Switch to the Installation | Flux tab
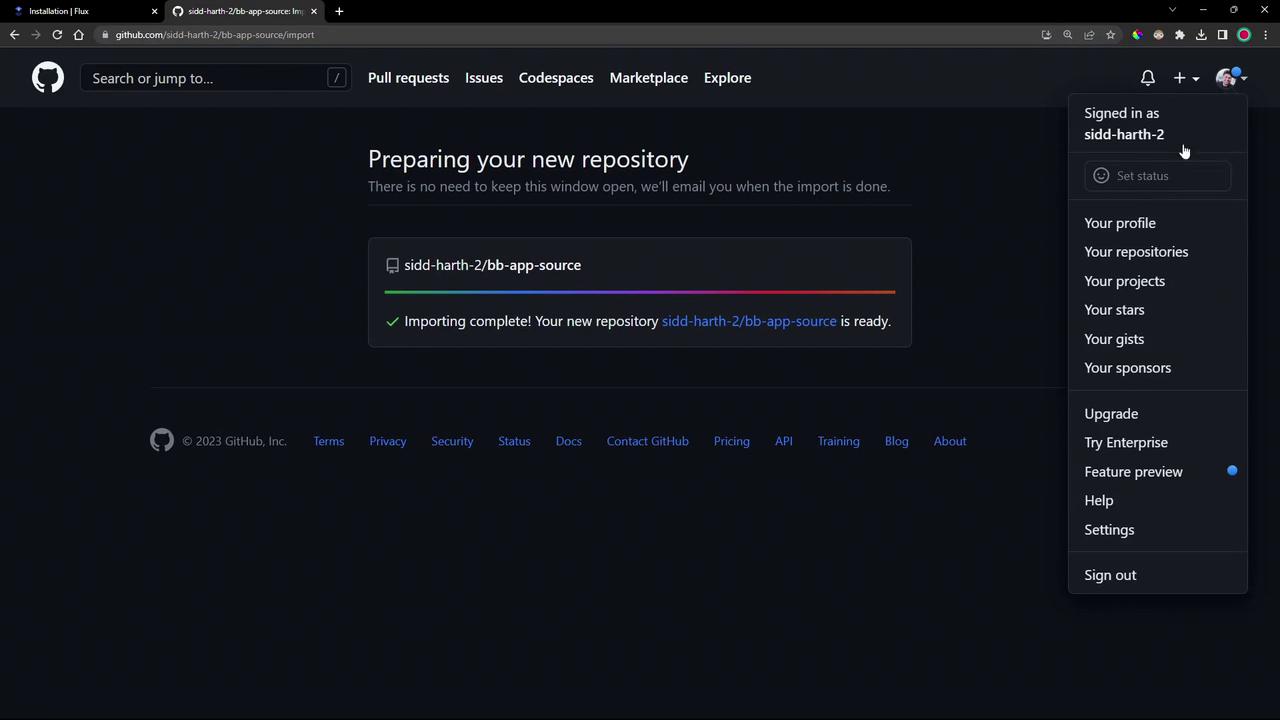Image resolution: width=1280 pixels, height=720 pixels. coord(82,11)
